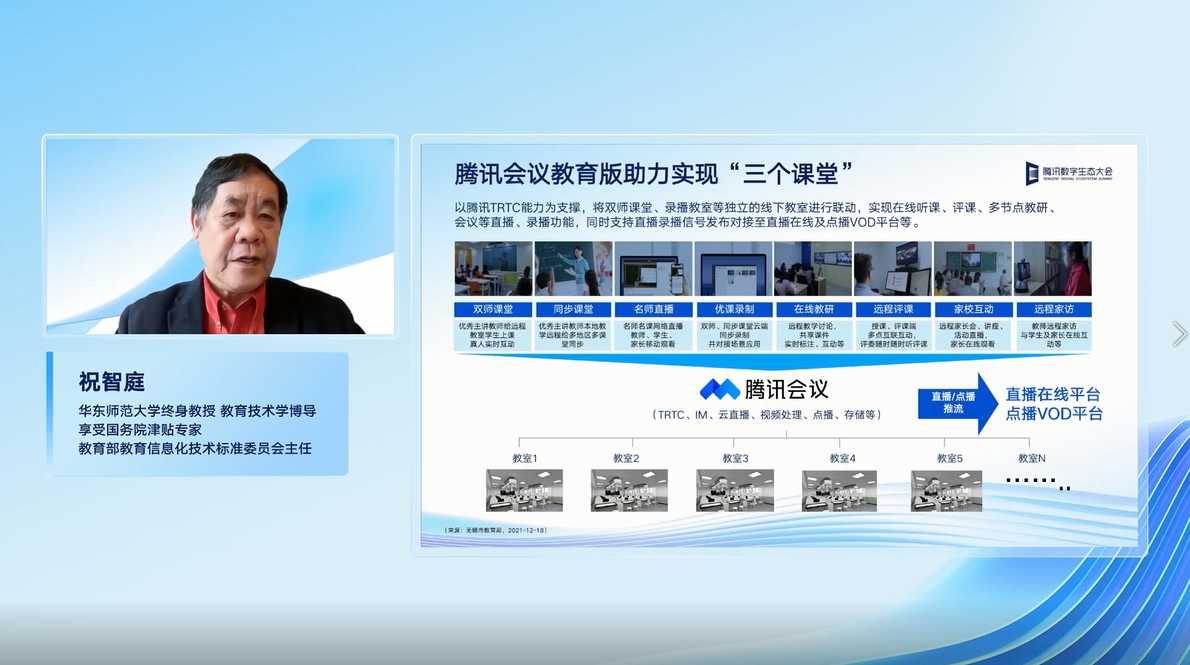Click the Tencent Meeting logo icon
Image resolution: width=1190 pixels, height=665 pixels.
(x=719, y=389)
